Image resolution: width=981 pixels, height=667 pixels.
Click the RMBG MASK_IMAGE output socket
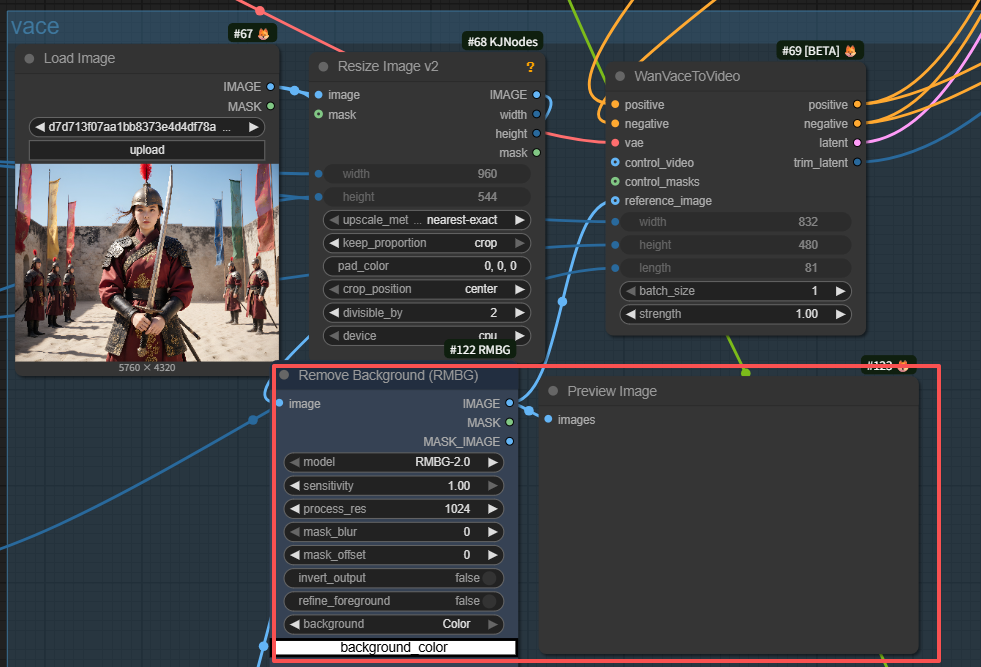coord(509,442)
